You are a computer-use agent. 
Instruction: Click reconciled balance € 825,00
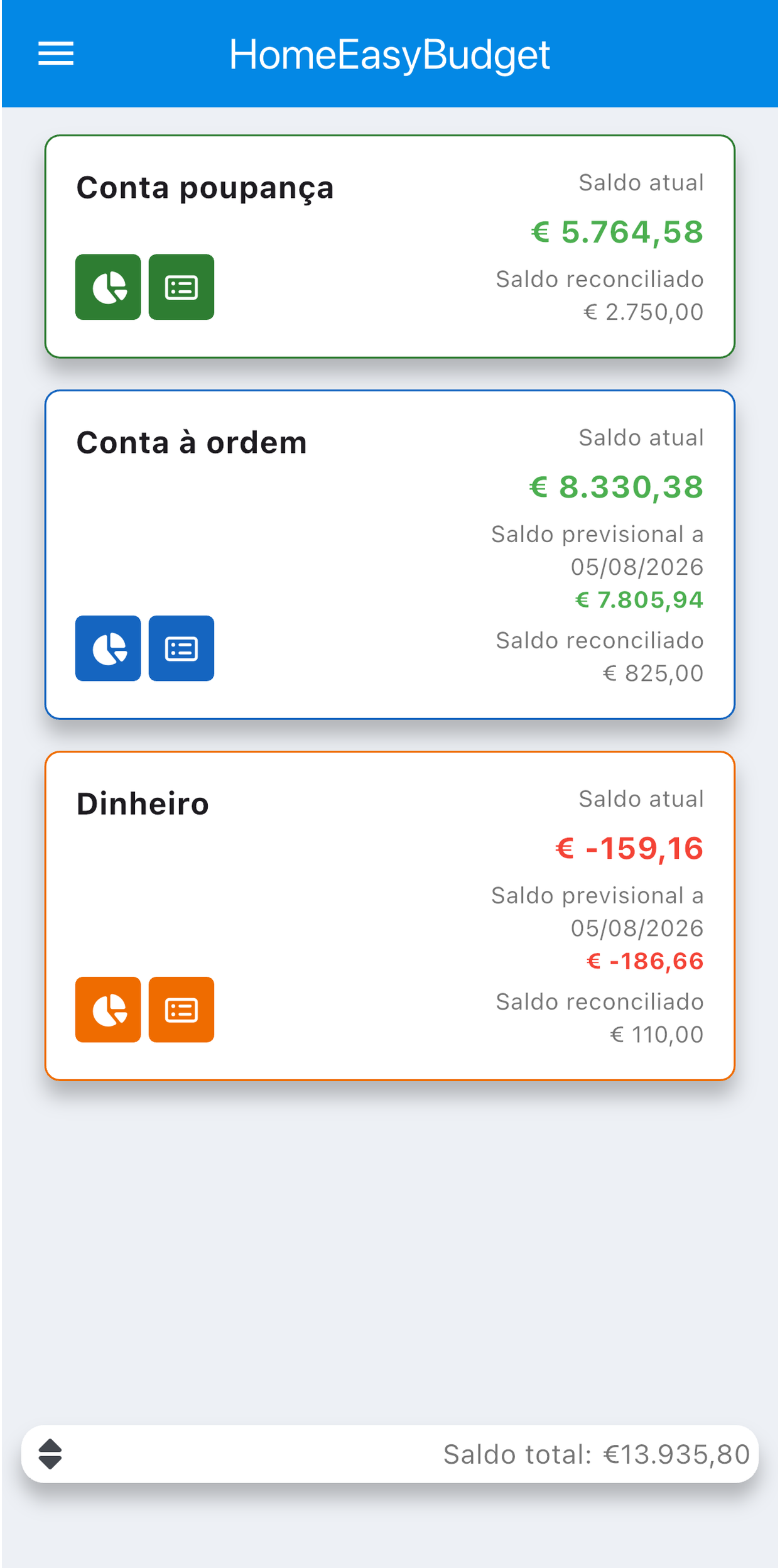tap(653, 673)
